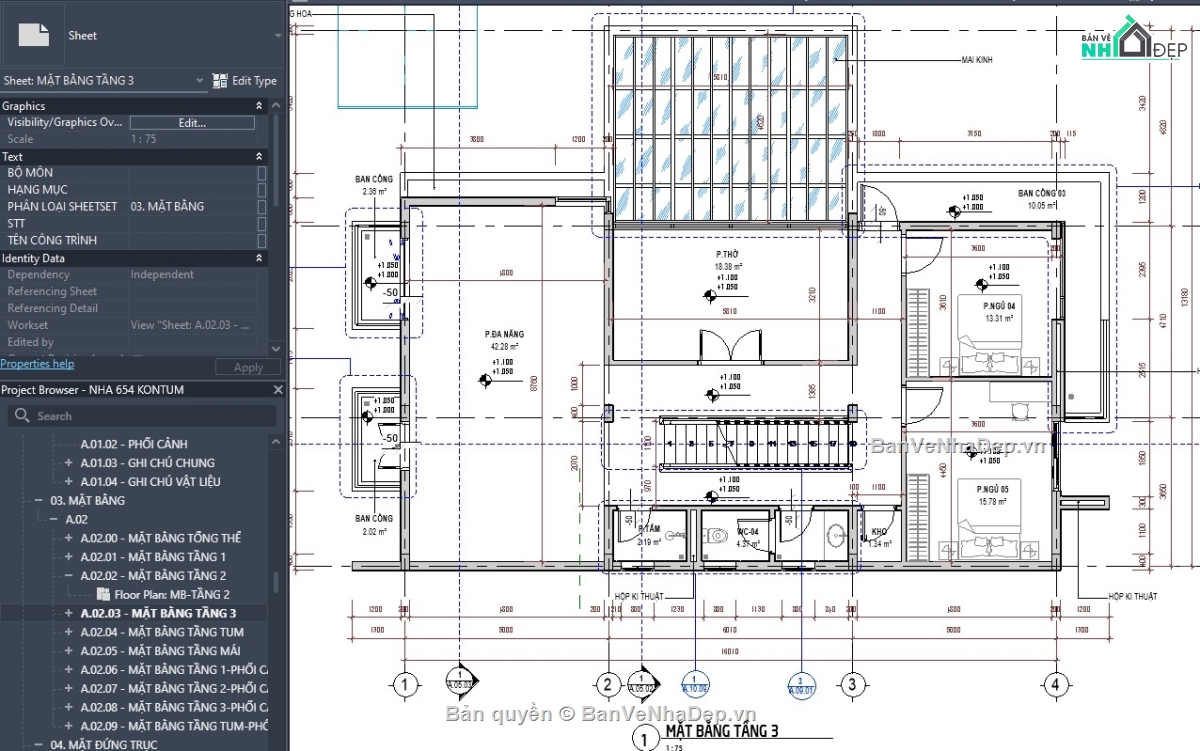Select 'A.02.04 - MẶT BẰNG TẦNG TUM' sheet
Viewport: 1200px width, 751px height.
[162, 632]
